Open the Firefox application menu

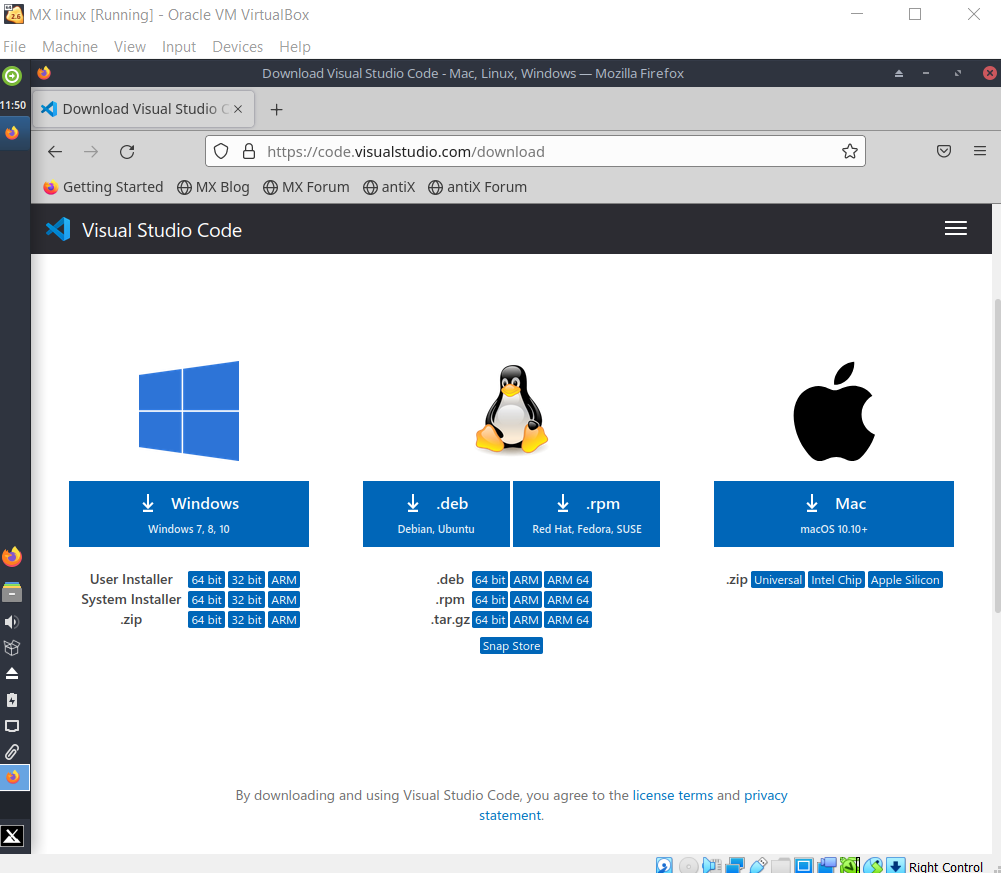click(980, 151)
